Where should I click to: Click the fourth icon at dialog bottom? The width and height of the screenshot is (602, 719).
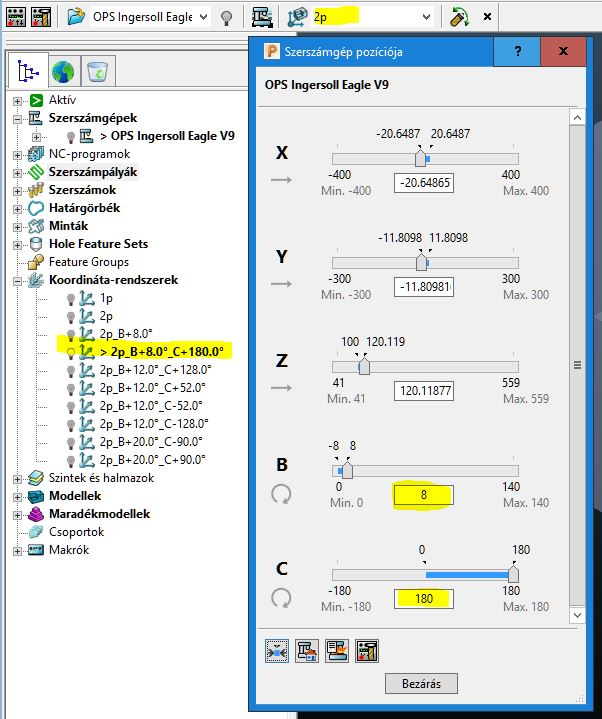point(367,651)
